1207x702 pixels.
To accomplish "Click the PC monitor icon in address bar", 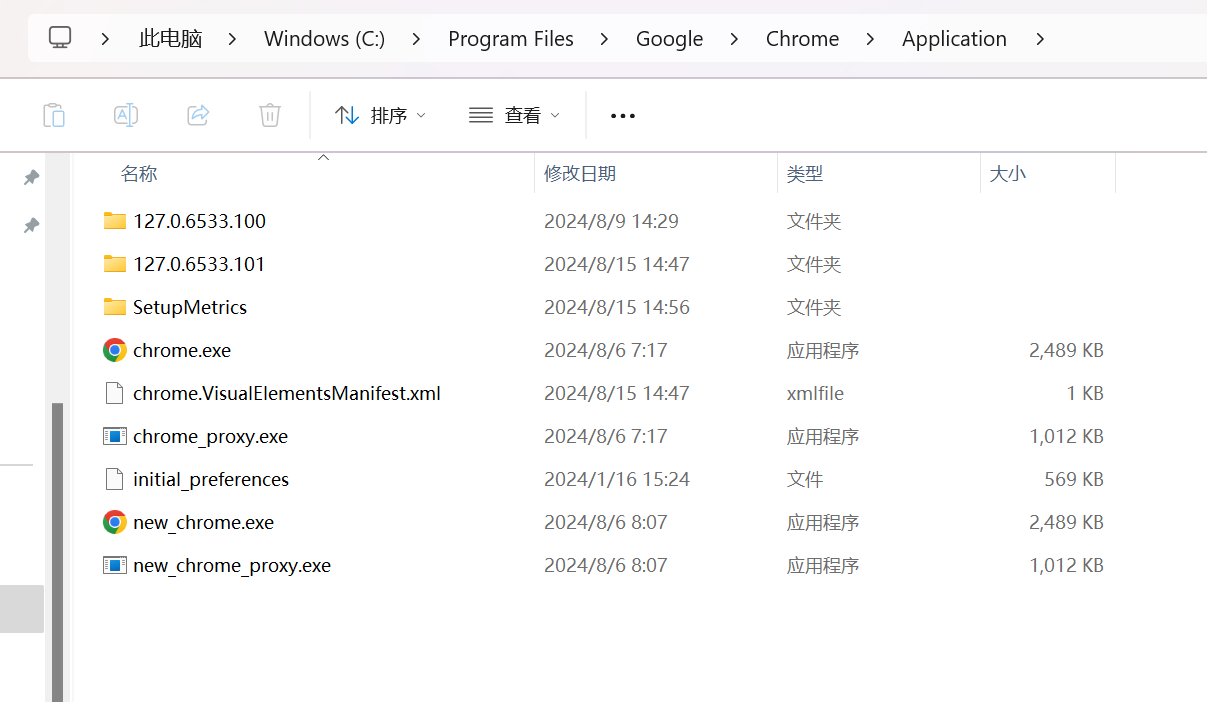I will 60,38.
